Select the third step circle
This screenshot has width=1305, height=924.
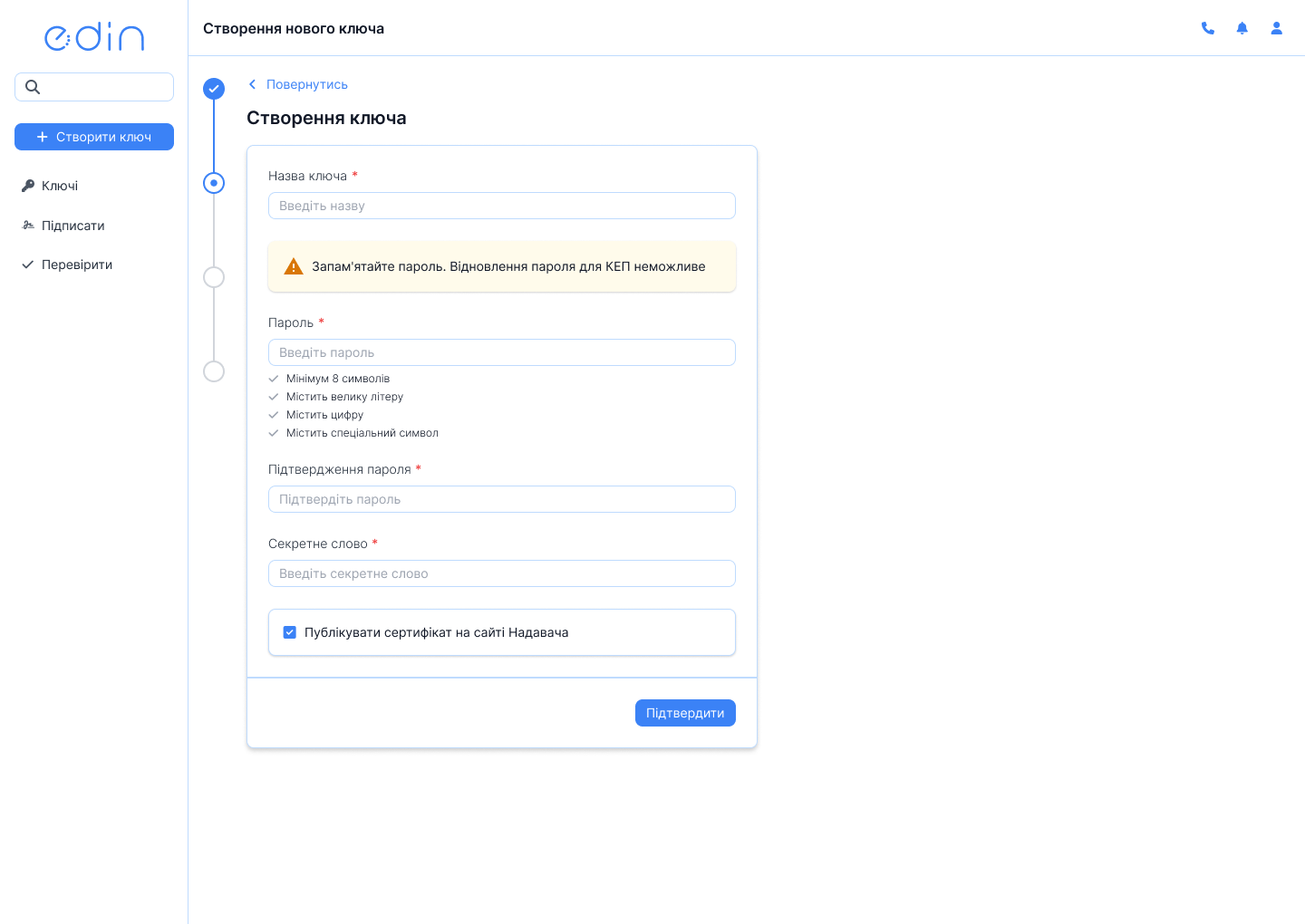214,277
